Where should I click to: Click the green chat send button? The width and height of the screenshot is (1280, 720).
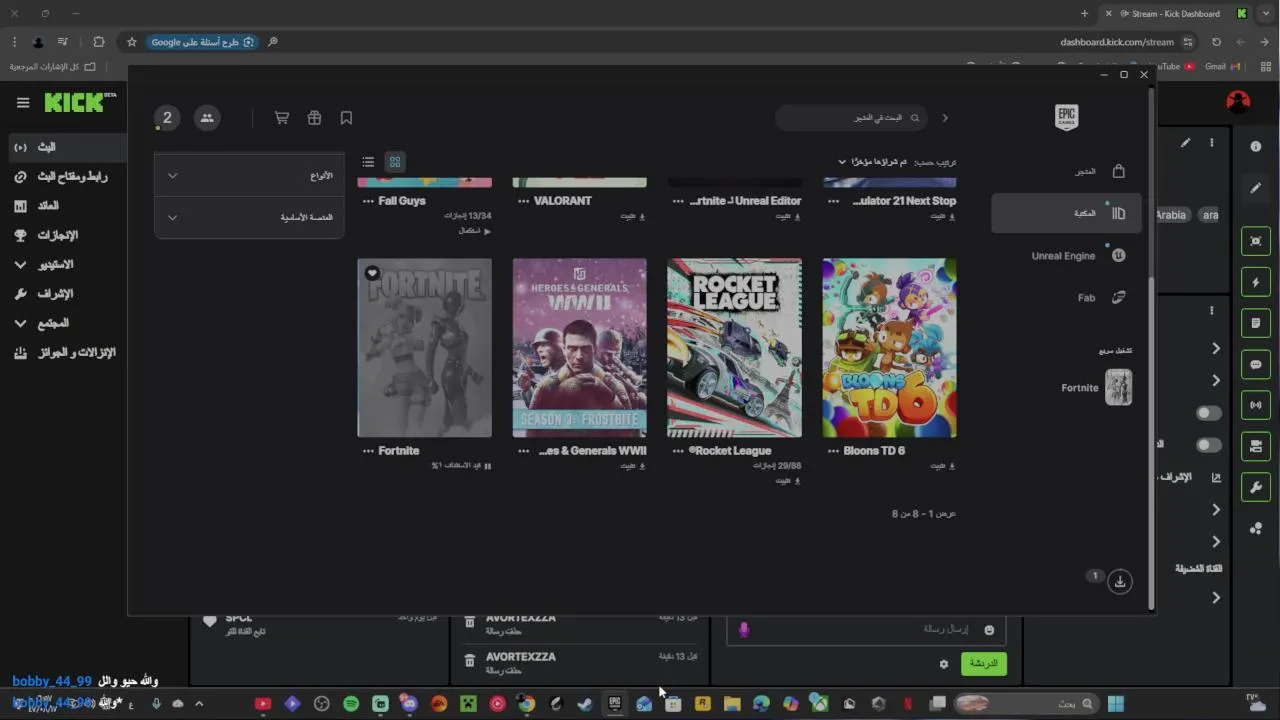[984, 663]
